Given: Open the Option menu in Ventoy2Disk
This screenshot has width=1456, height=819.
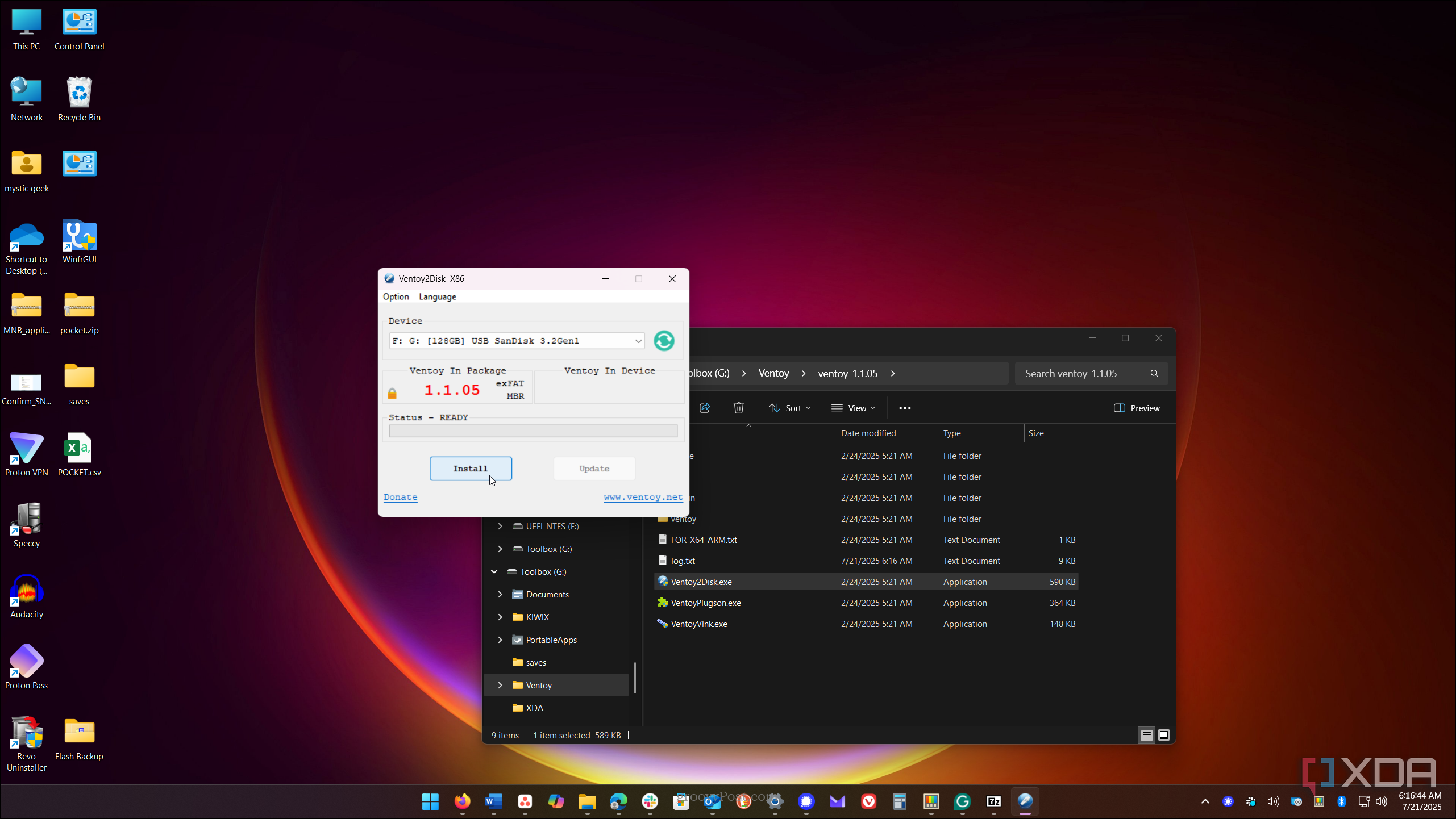Looking at the screenshot, I should pyautogui.click(x=396, y=296).
